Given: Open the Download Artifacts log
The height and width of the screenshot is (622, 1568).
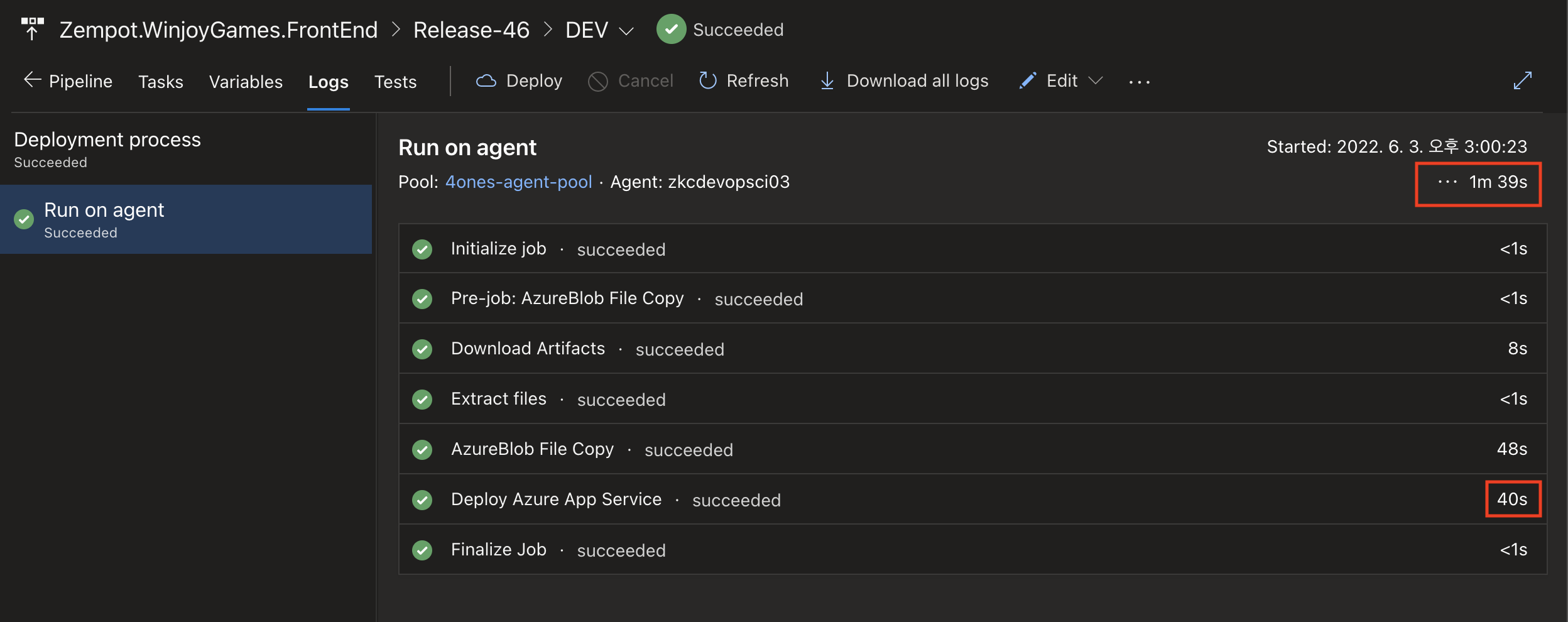Looking at the screenshot, I should click(972, 349).
